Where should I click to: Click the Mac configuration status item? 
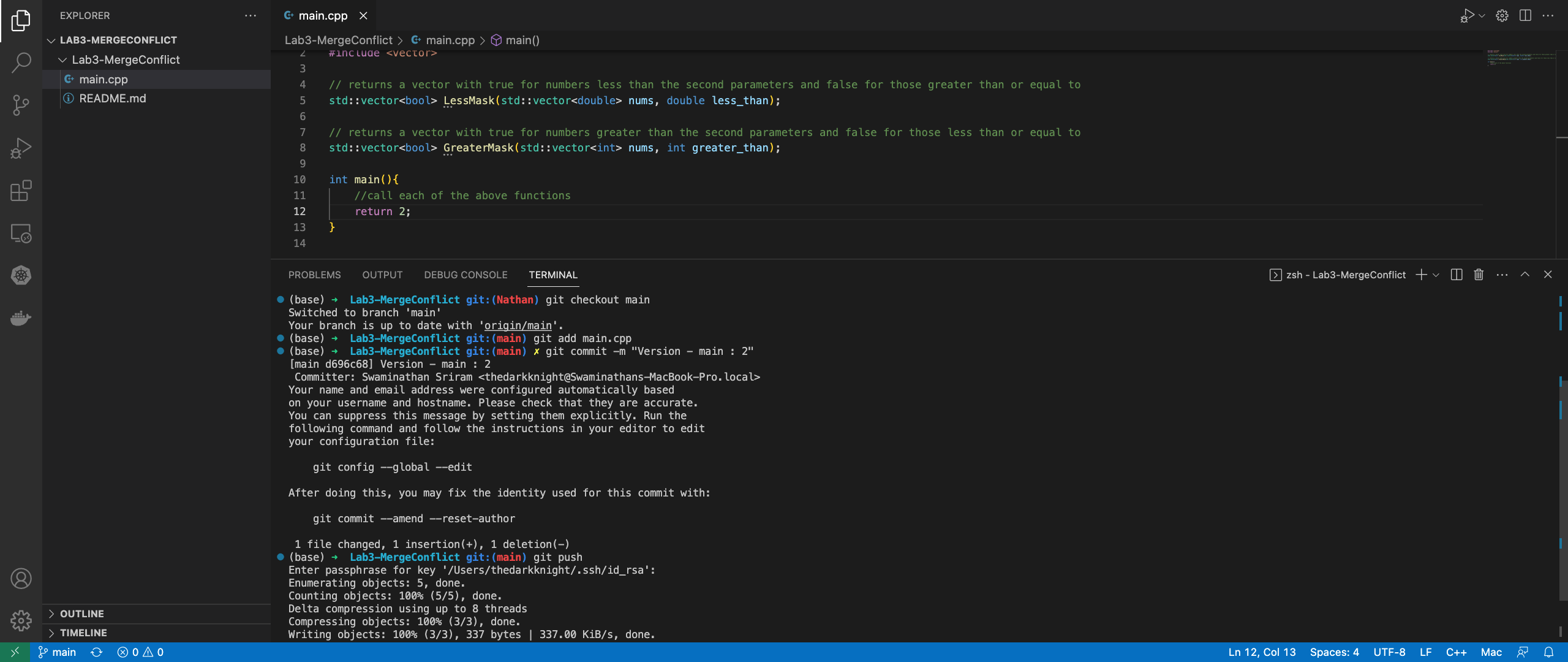(x=1491, y=652)
